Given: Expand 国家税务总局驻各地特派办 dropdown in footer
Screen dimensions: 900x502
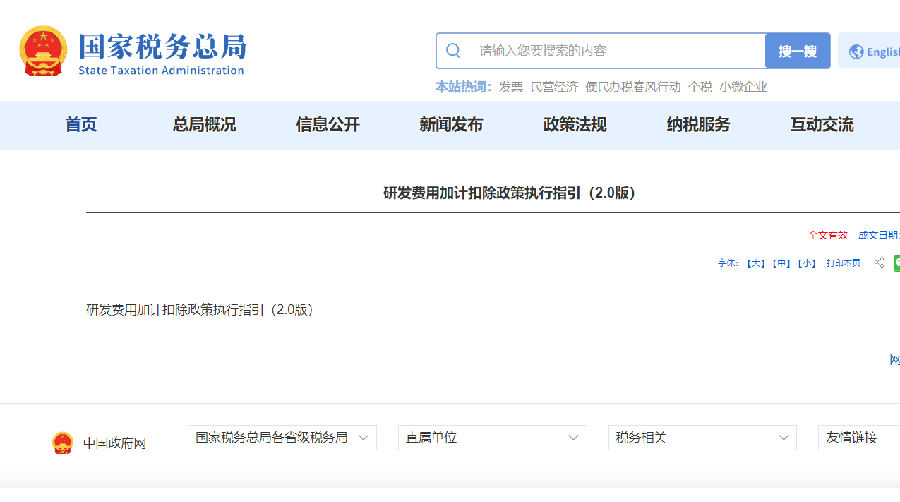Looking at the screenshot, I should [282, 438].
